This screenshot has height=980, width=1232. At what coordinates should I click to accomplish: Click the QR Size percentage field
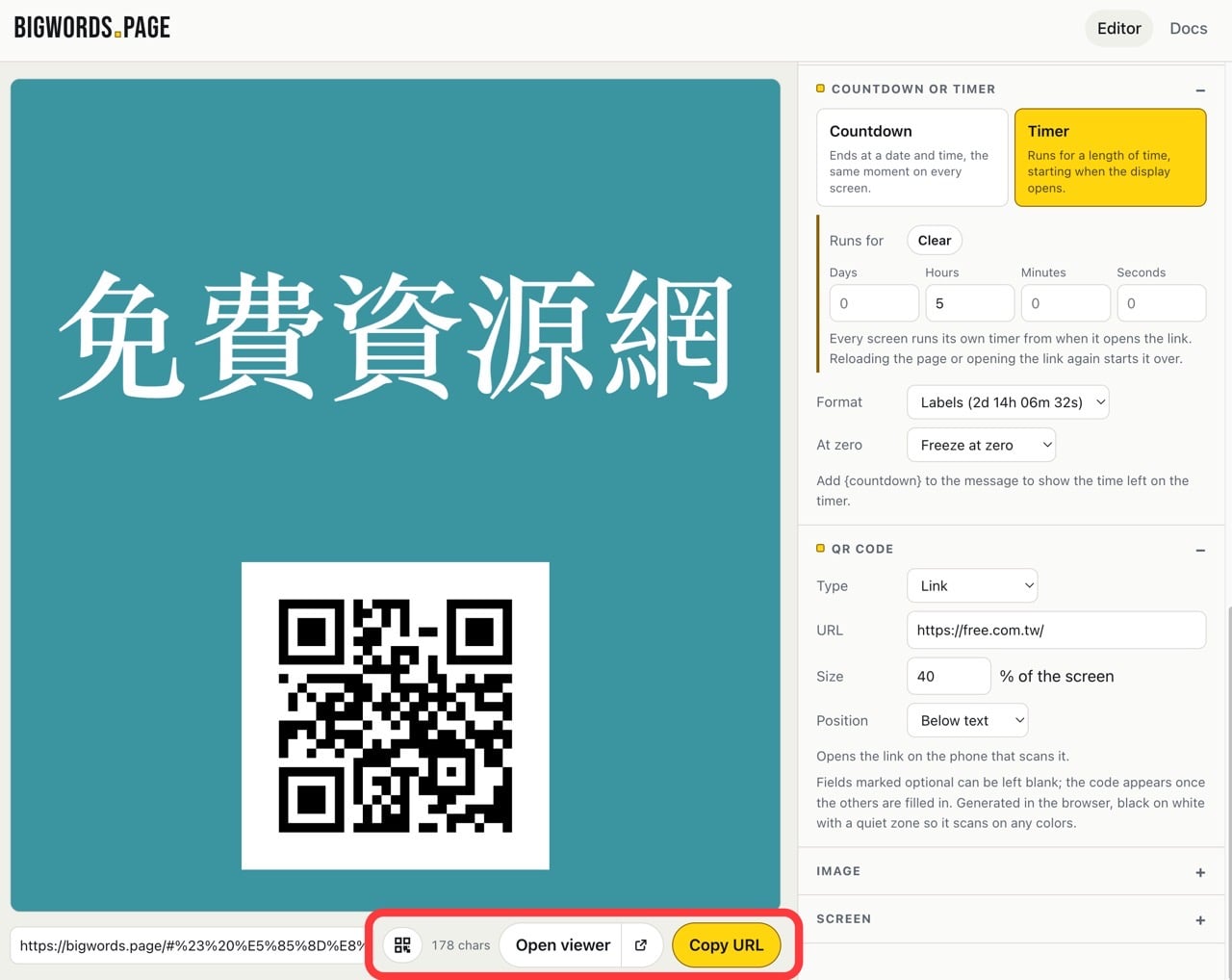pos(948,676)
